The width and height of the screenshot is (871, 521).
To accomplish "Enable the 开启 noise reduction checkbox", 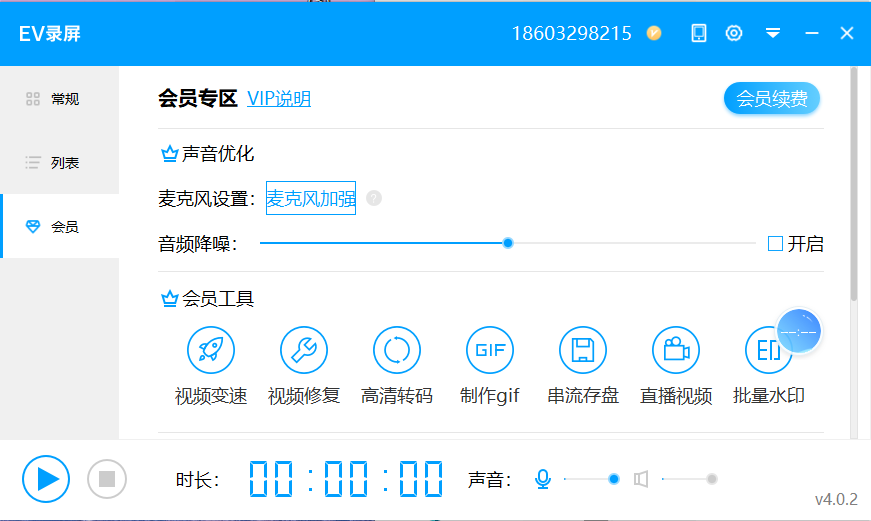I will pos(775,243).
